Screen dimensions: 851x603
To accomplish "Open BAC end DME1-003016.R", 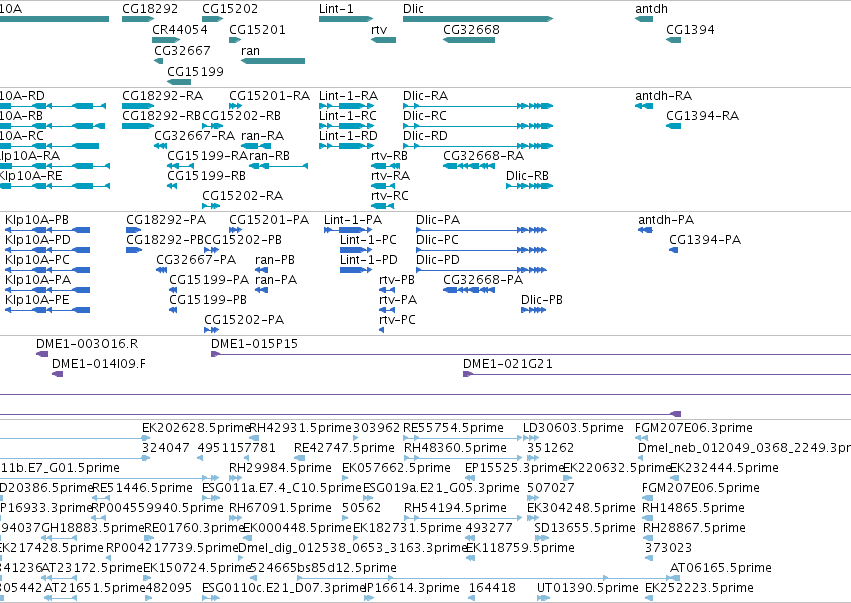I will tap(87, 344).
